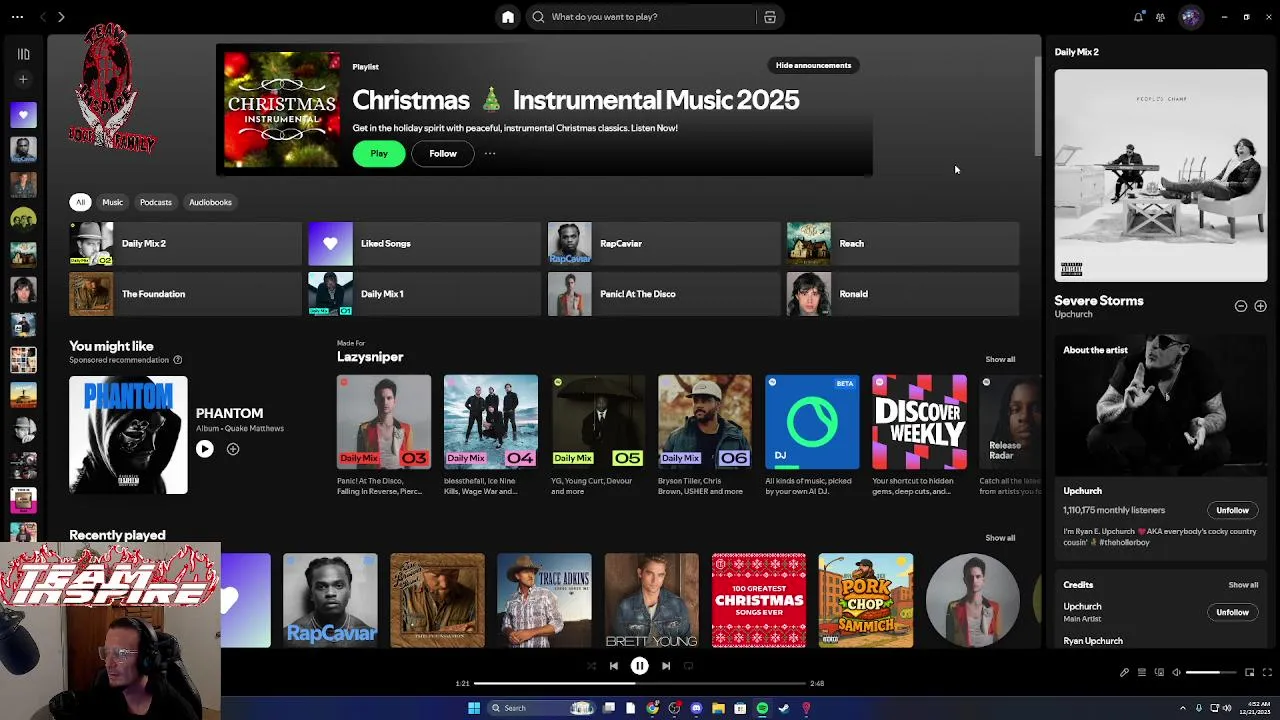Show hidden icons in Windows system tray
The image size is (1280, 720).
[1184, 708]
